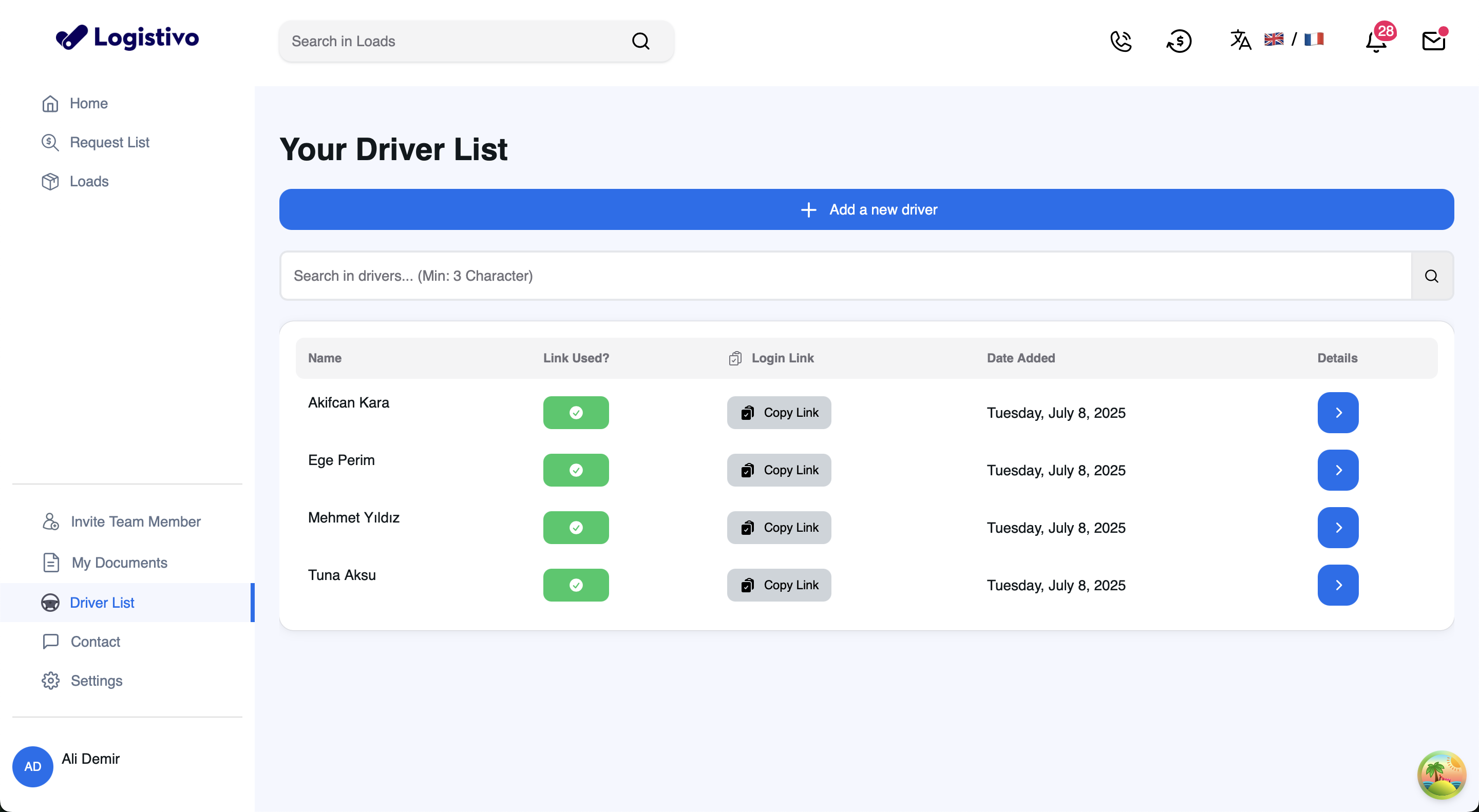Screen dimensions: 1479x812
Task: Open the currency refresh dollar icon
Action: point(1179,41)
